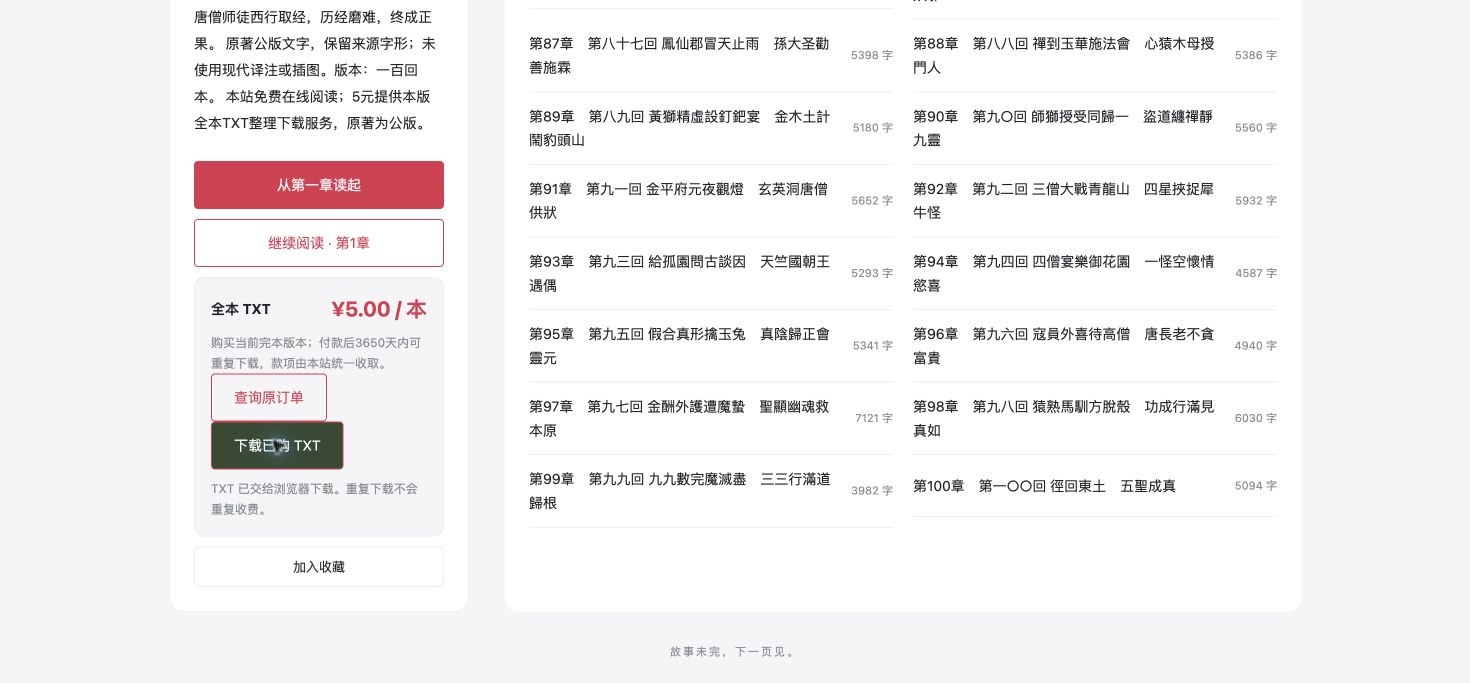Click the 7121 字 word count
The image size is (1470, 683).
coord(874,418)
